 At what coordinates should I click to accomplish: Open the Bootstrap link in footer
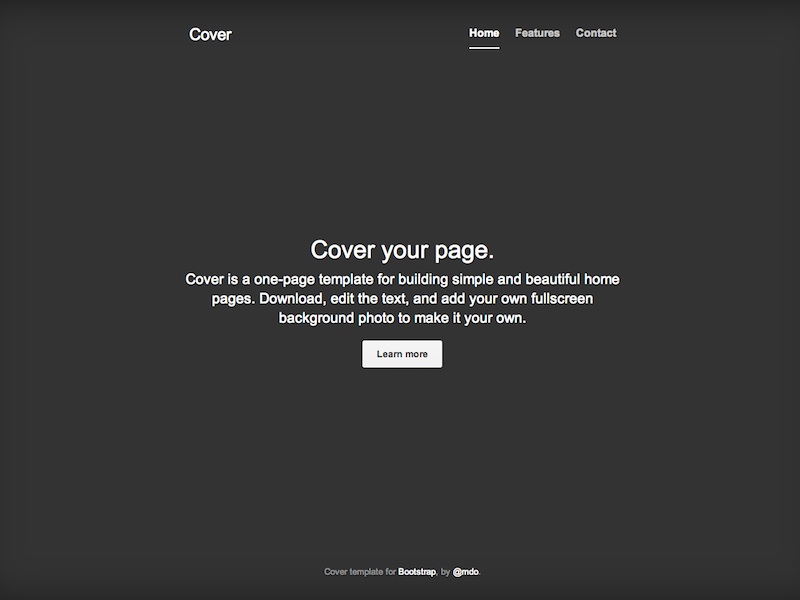(417, 572)
